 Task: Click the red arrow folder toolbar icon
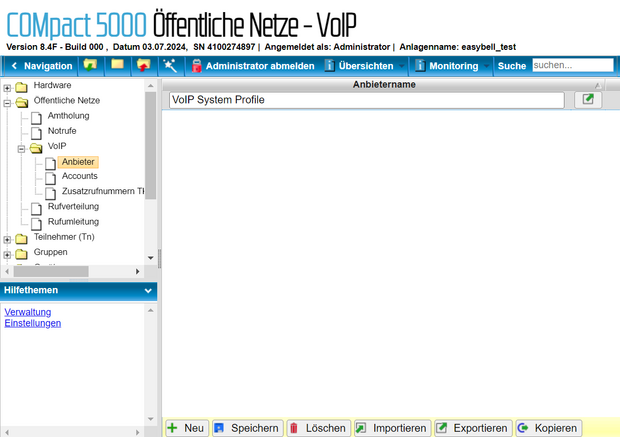click(143, 66)
